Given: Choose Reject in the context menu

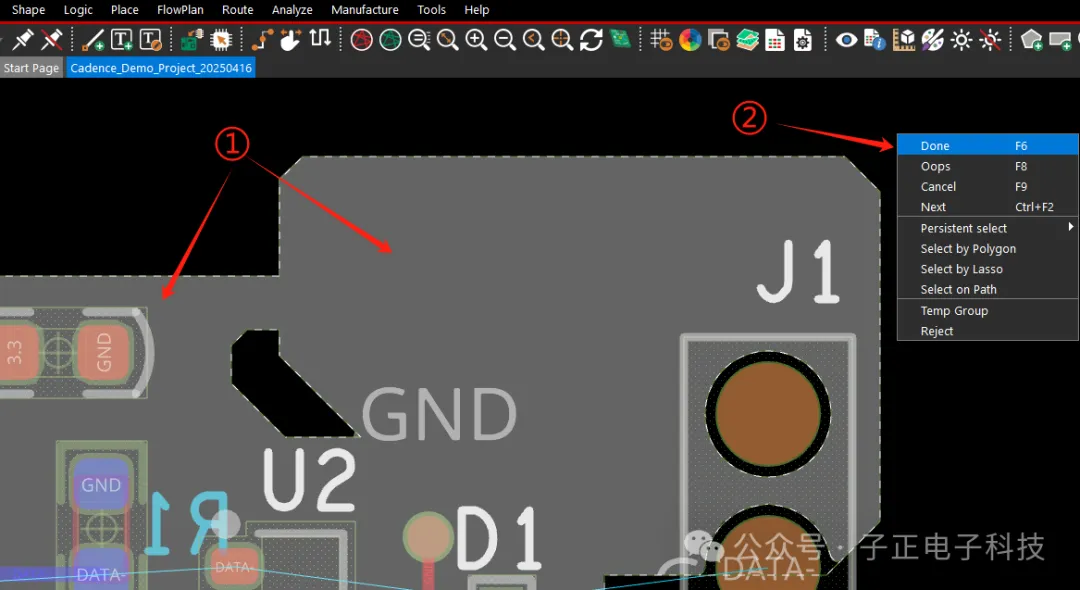Looking at the screenshot, I should (988, 331).
